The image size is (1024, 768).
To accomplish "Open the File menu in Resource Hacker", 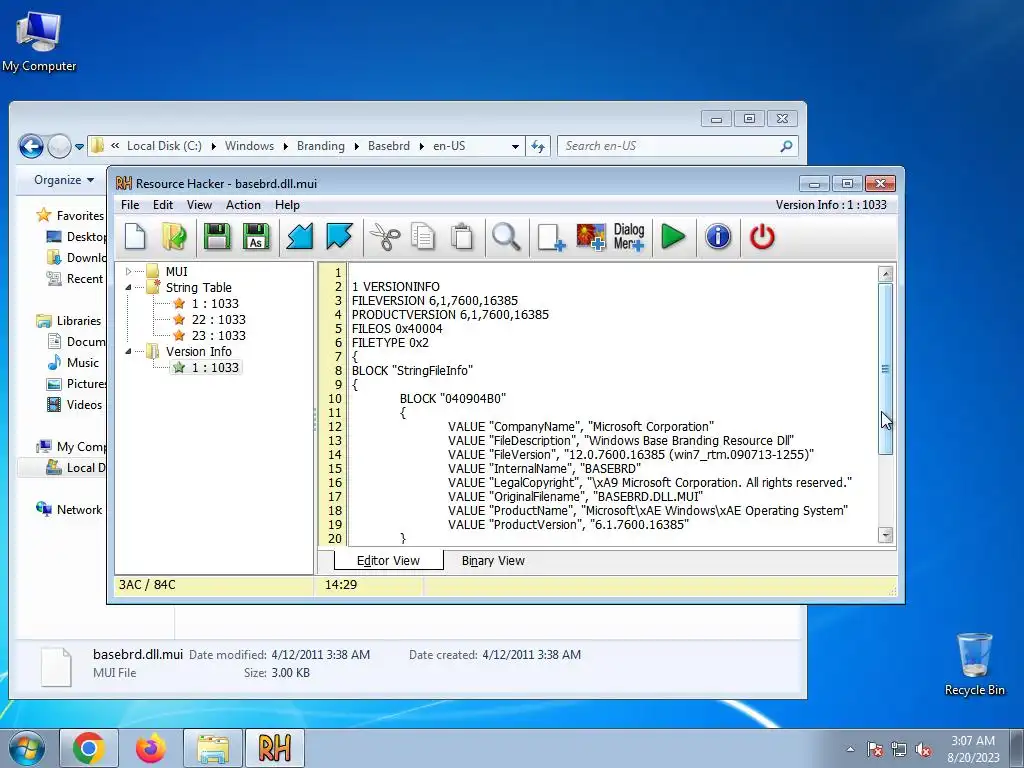I will pyautogui.click(x=130, y=205).
